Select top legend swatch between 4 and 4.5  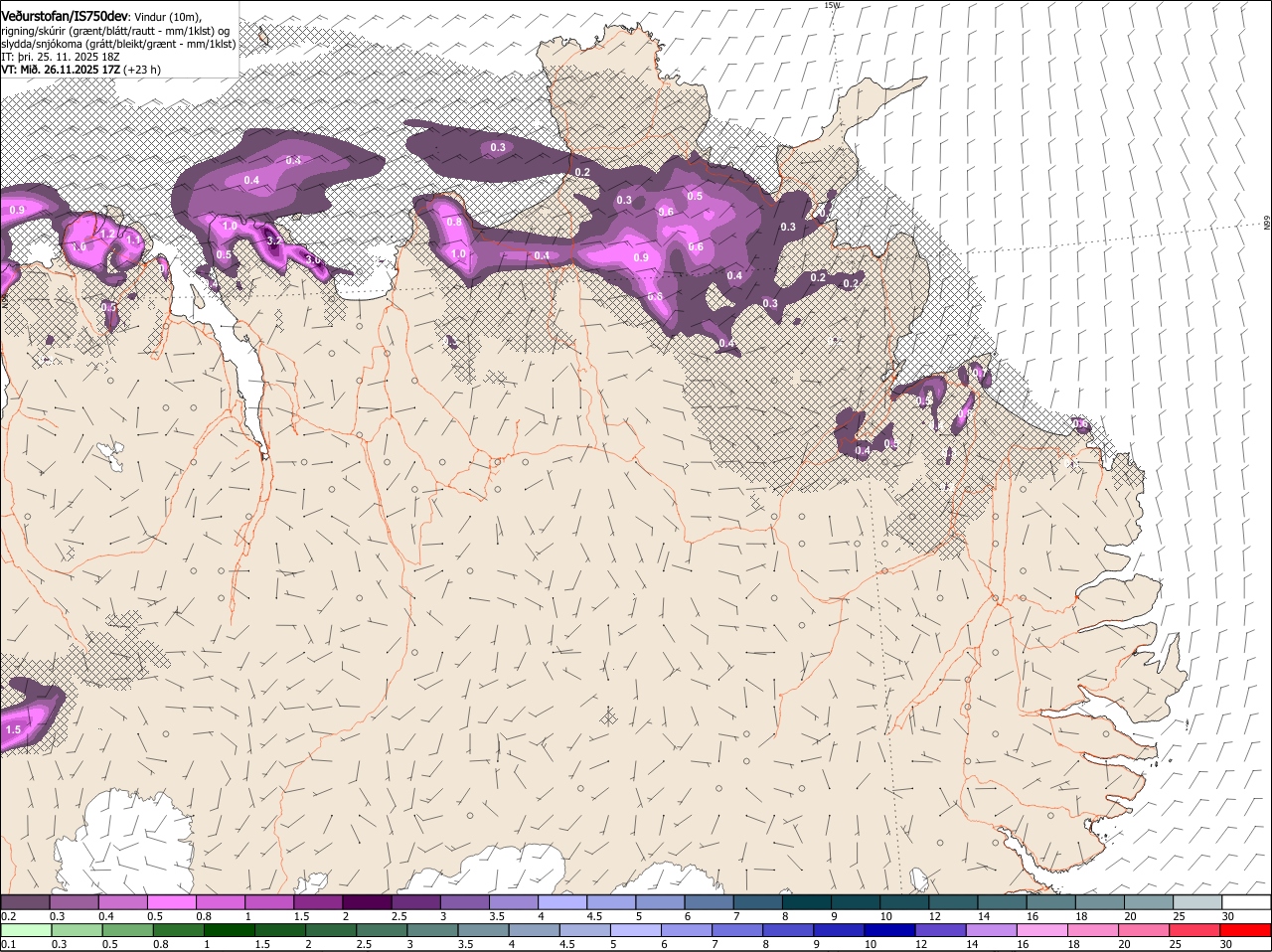[562, 901]
